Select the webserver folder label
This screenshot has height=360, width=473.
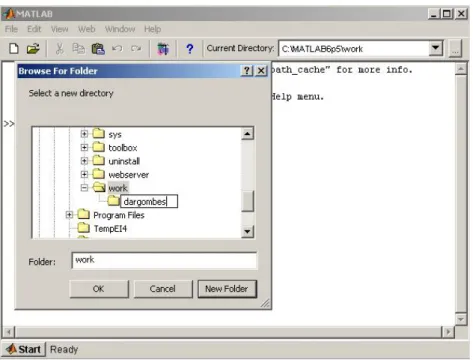(129, 175)
